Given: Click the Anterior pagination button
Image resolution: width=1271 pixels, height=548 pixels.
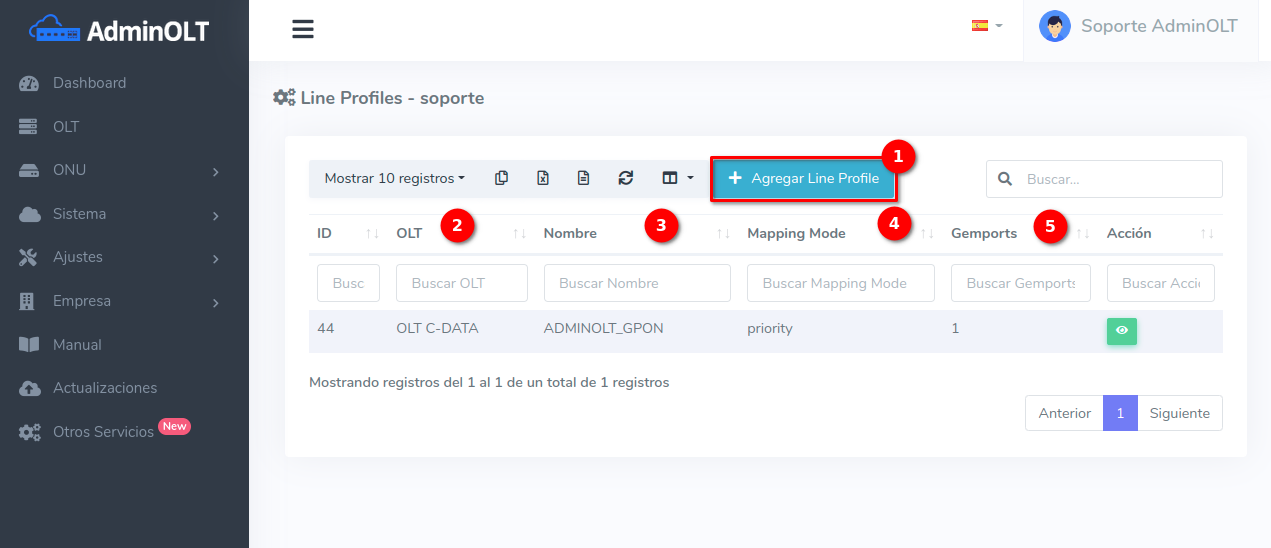Looking at the screenshot, I should tap(1064, 413).
